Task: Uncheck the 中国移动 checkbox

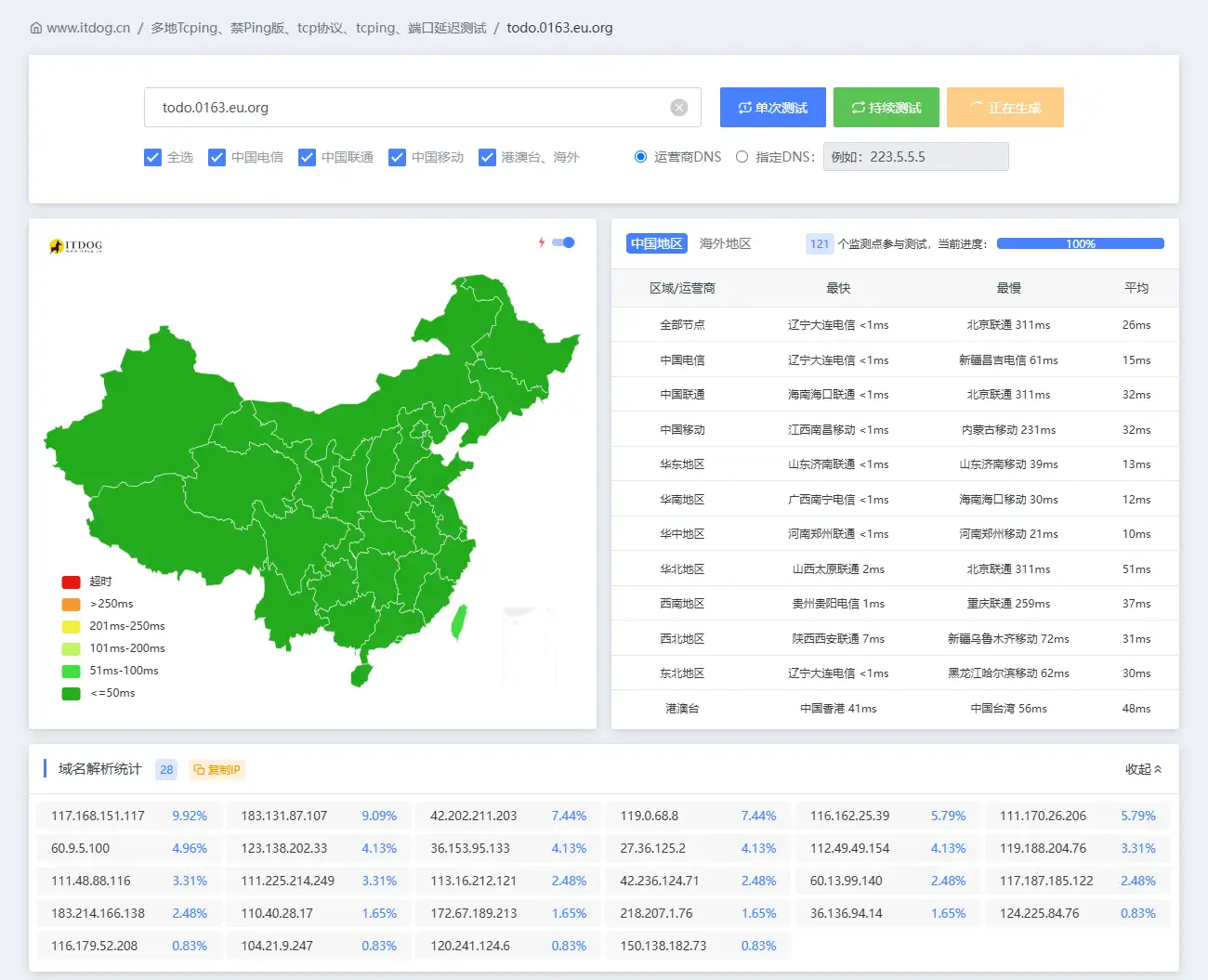Action: (x=397, y=157)
